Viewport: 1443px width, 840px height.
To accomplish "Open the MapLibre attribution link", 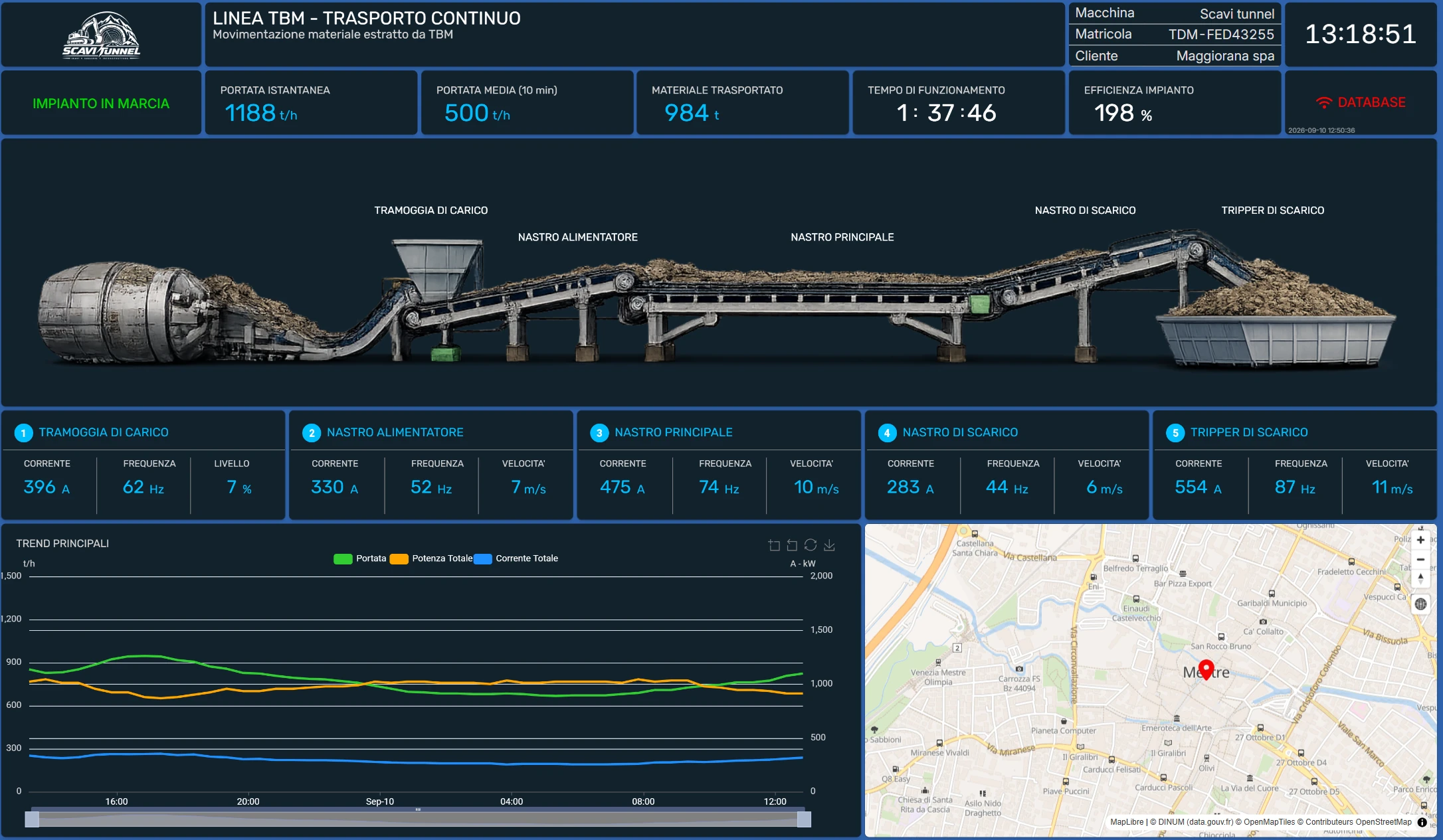I will [x=1127, y=822].
